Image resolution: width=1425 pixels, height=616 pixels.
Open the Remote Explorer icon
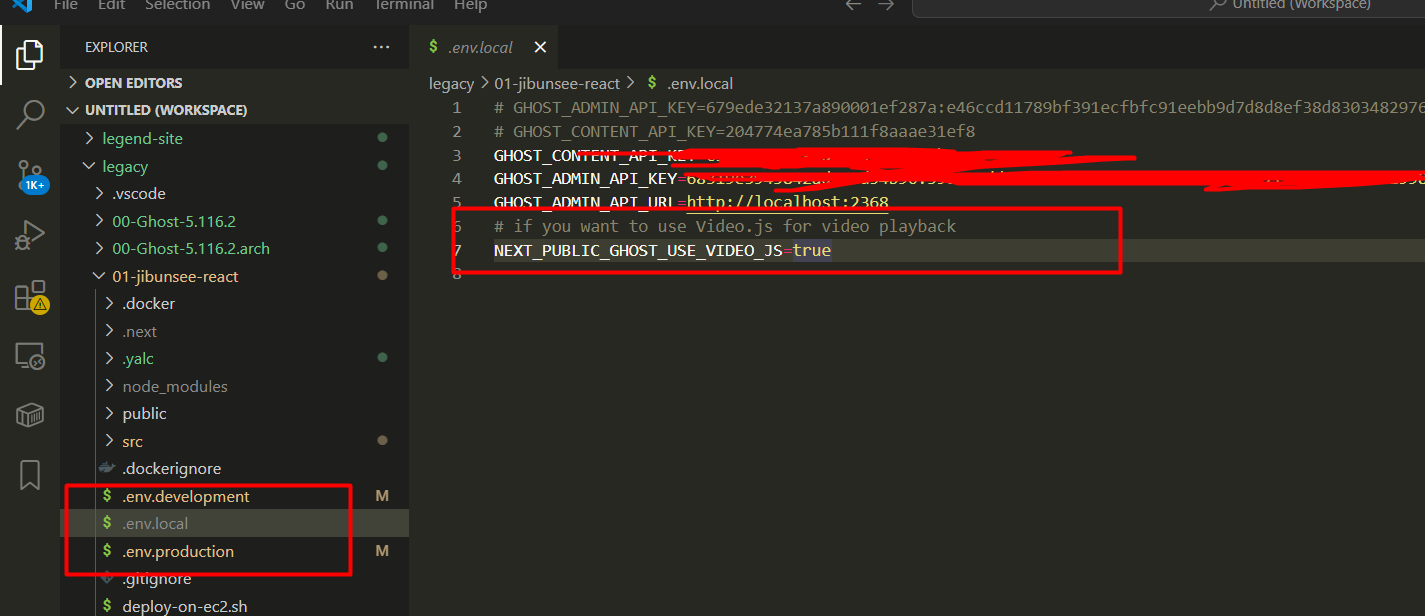pyautogui.click(x=30, y=356)
